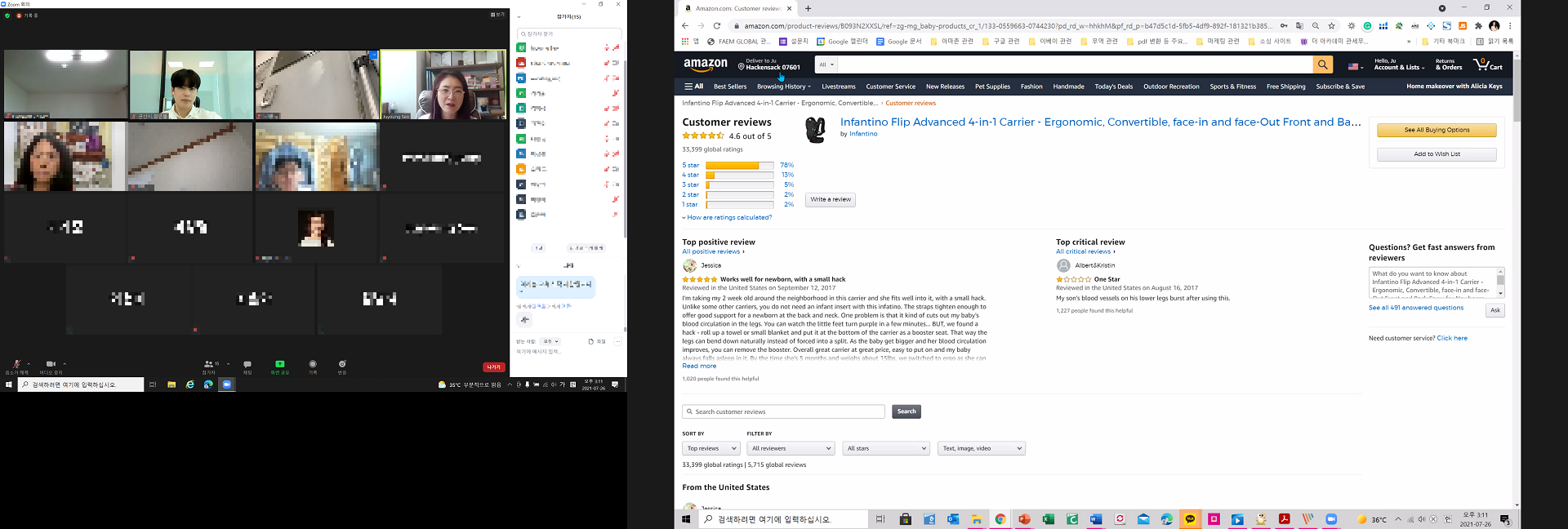
Task: Expand the Browsing History menu
Action: point(784,87)
